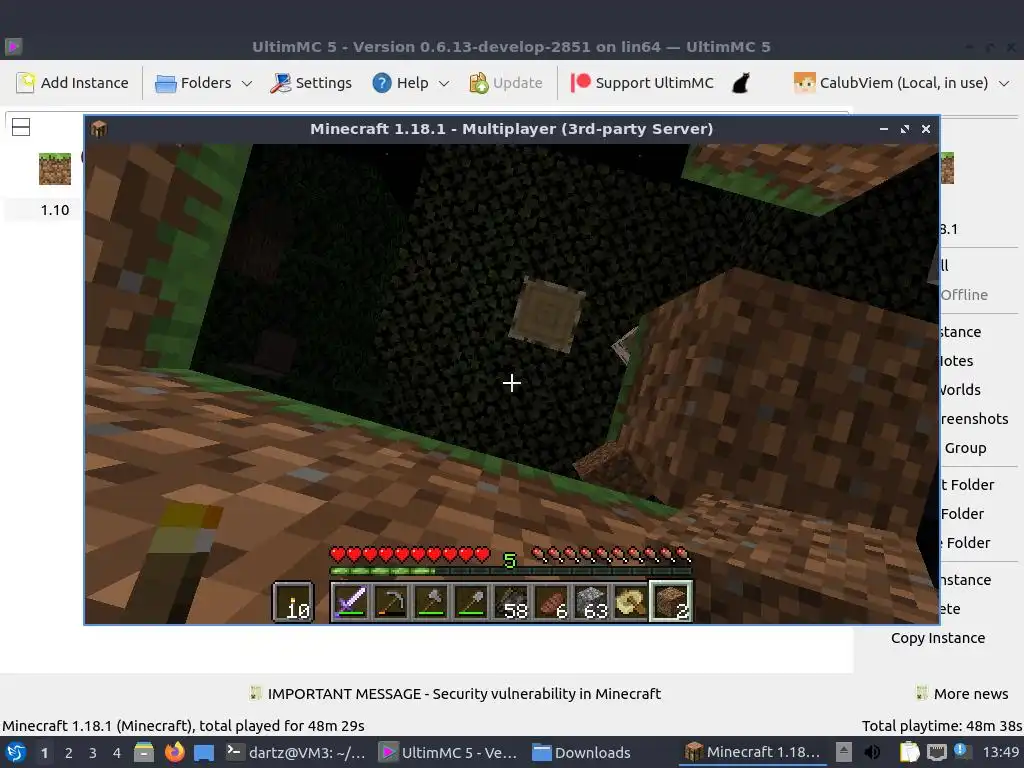Click the offhand torch slot showing 10
This screenshot has width=1024, height=768.
click(293, 601)
